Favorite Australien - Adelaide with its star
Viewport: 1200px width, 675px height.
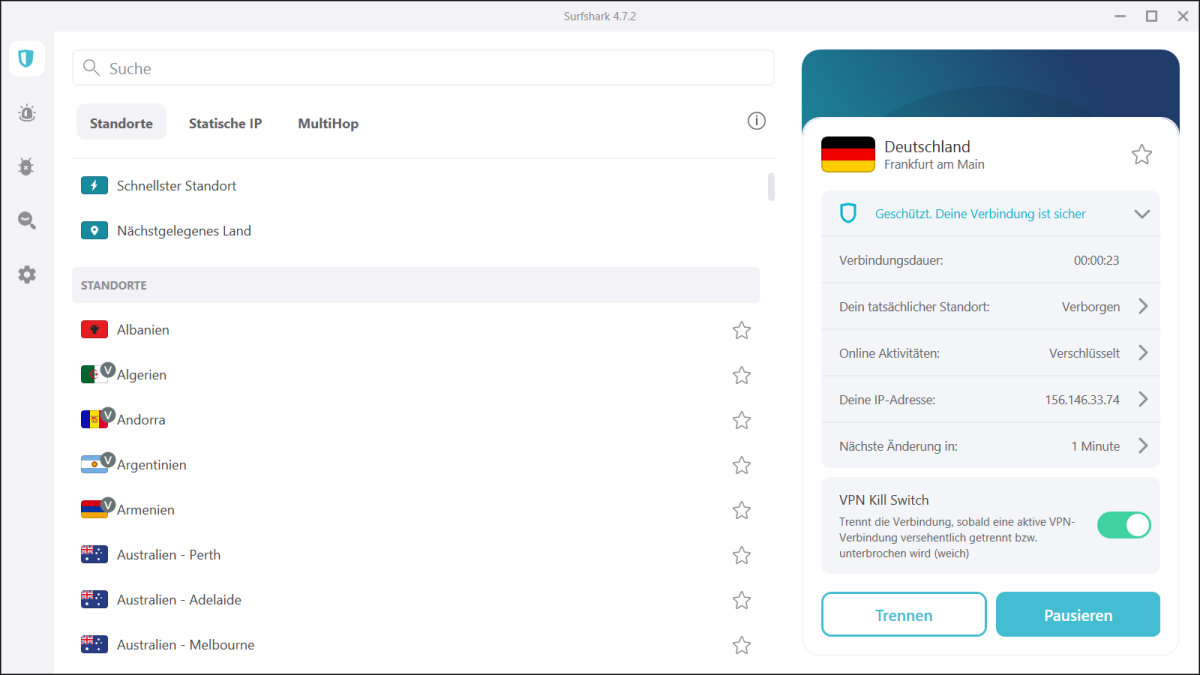(x=741, y=600)
